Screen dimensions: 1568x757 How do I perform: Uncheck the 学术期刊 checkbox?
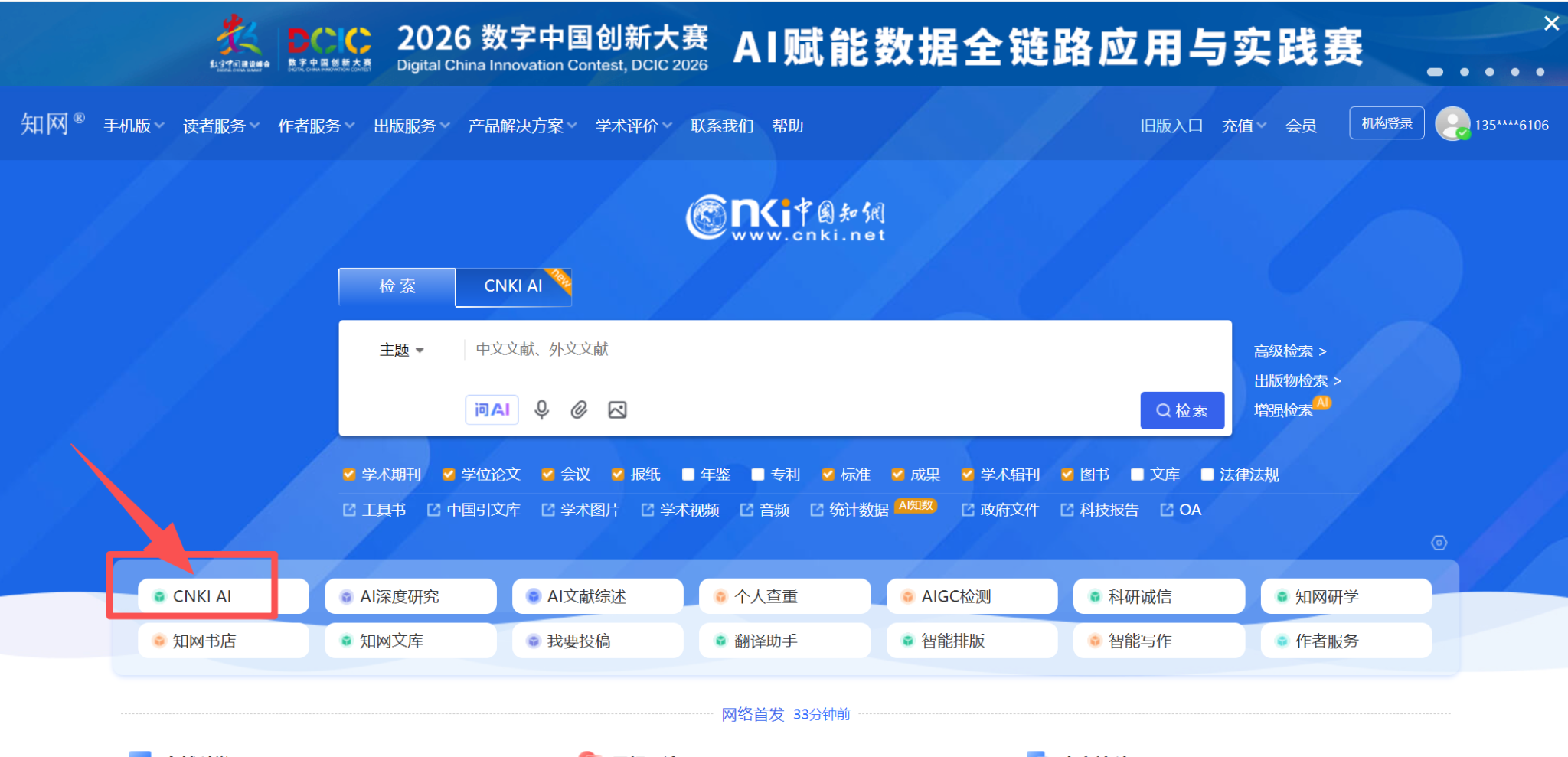(x=349, y=475)
